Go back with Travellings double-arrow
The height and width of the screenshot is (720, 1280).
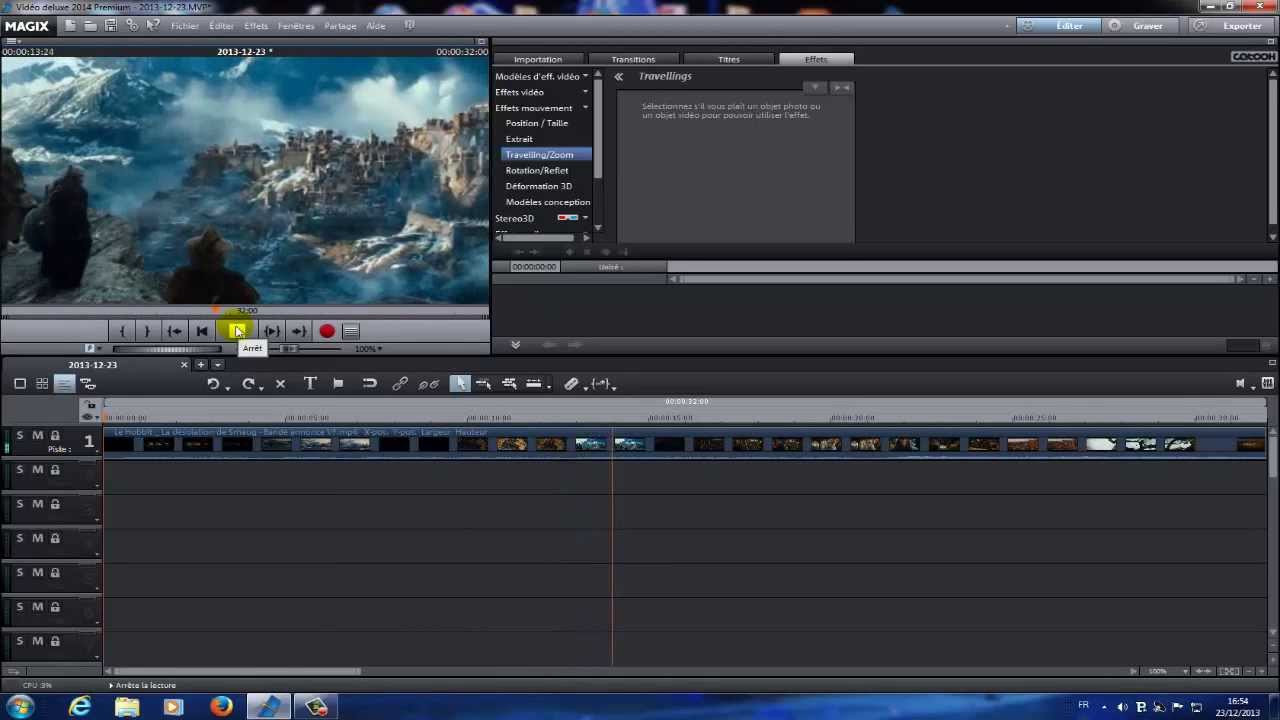point(619,77)
